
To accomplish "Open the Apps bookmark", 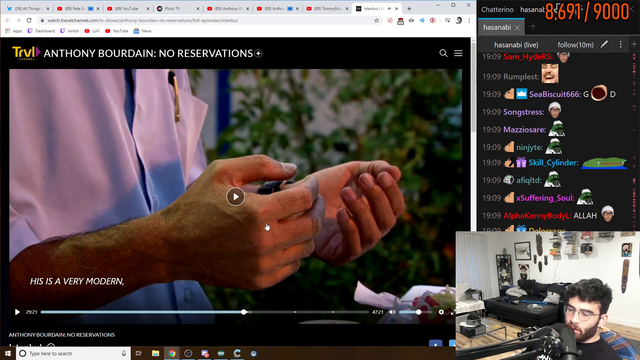I will click(x=13, y=31).
